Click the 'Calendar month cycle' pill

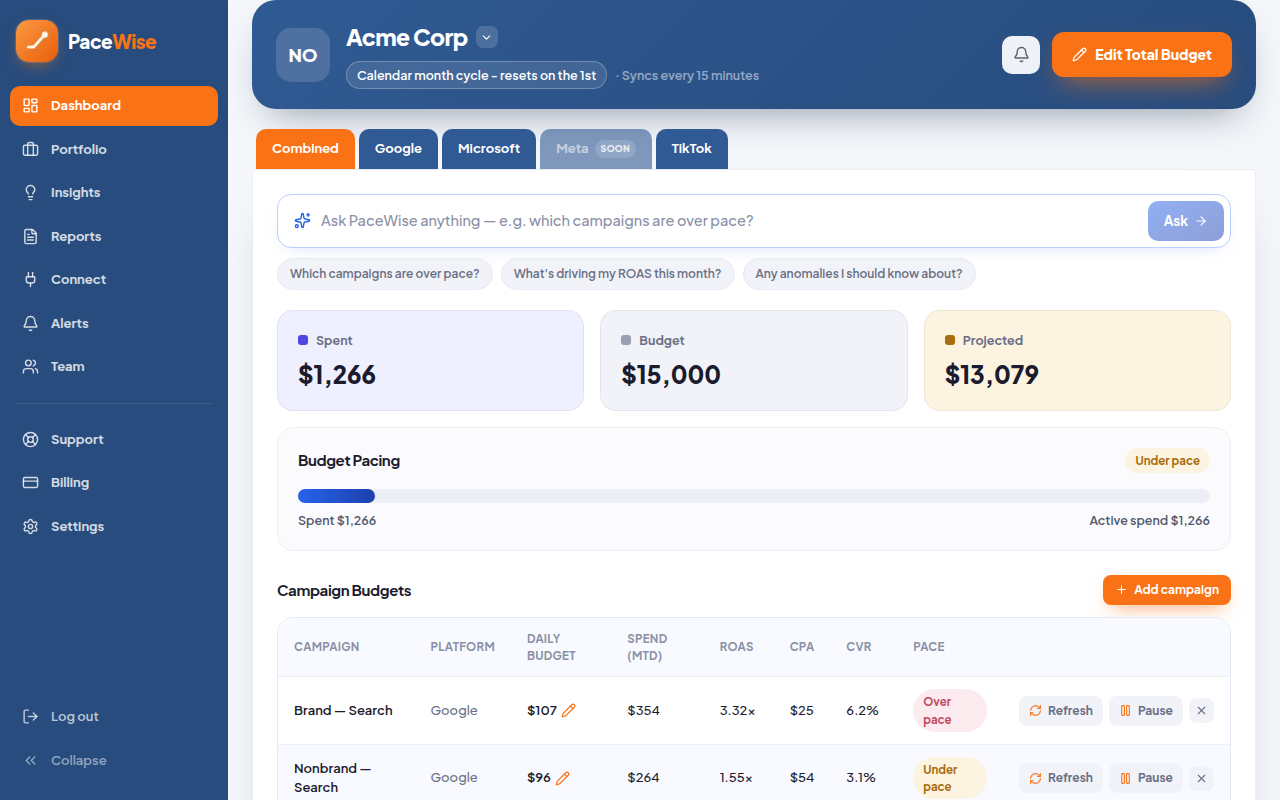click(476, 76)
